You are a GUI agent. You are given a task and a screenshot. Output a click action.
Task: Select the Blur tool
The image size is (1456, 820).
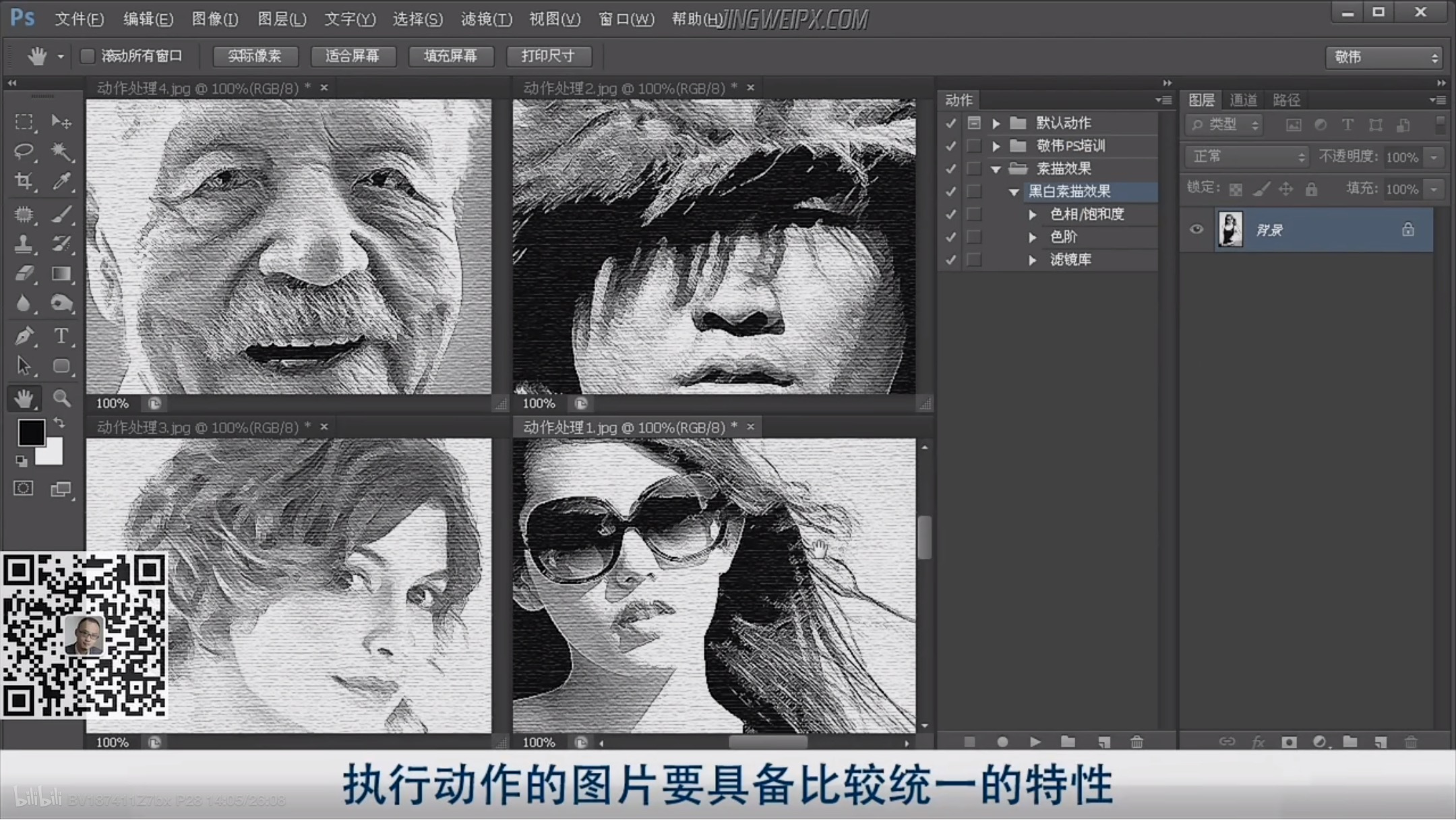(24, 303)
